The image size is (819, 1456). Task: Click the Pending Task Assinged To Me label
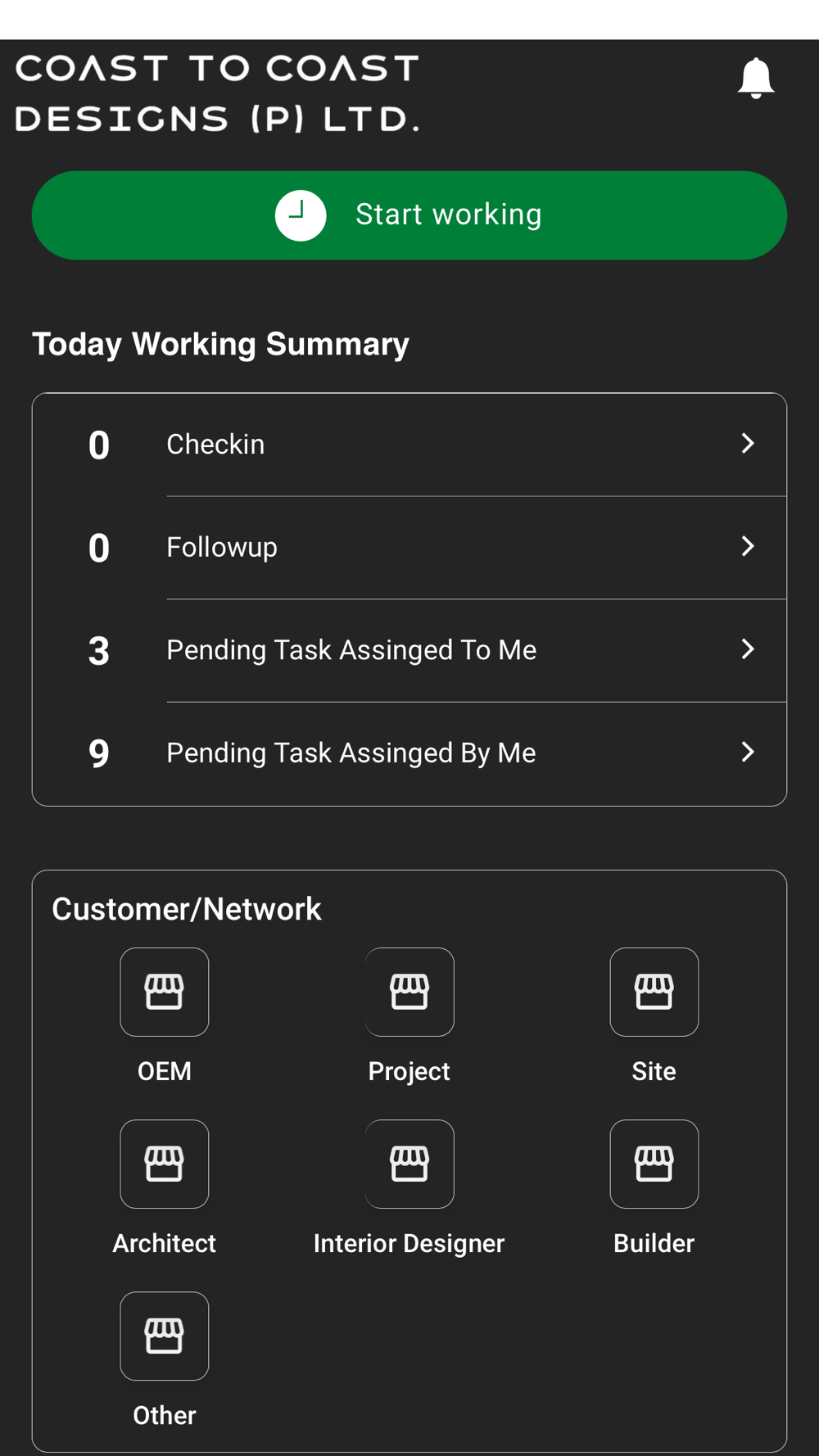[x=351, y=650]
